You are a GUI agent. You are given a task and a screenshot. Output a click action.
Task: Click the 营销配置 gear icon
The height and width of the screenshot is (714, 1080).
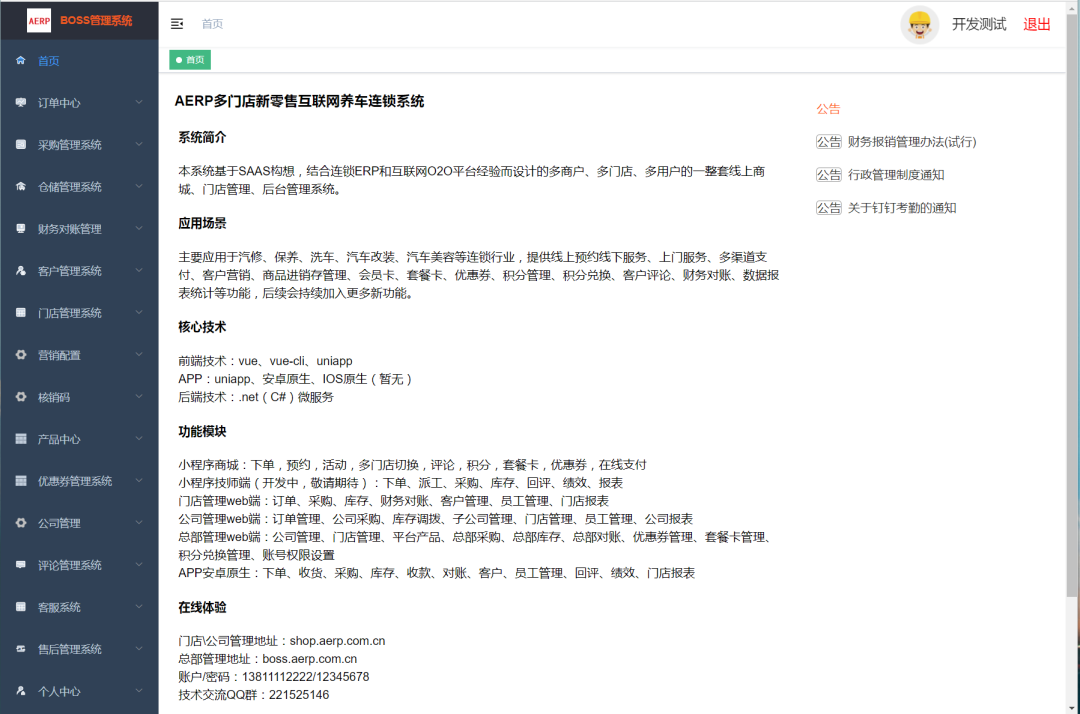(21, 354)
